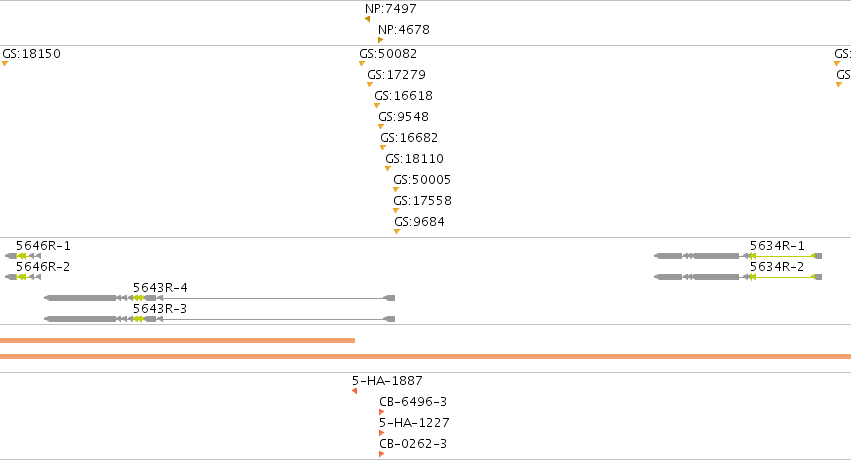Click the red triangle under 5-HA-1887
The height and width of the screenshot is (460, 851).
coord(354,391)
